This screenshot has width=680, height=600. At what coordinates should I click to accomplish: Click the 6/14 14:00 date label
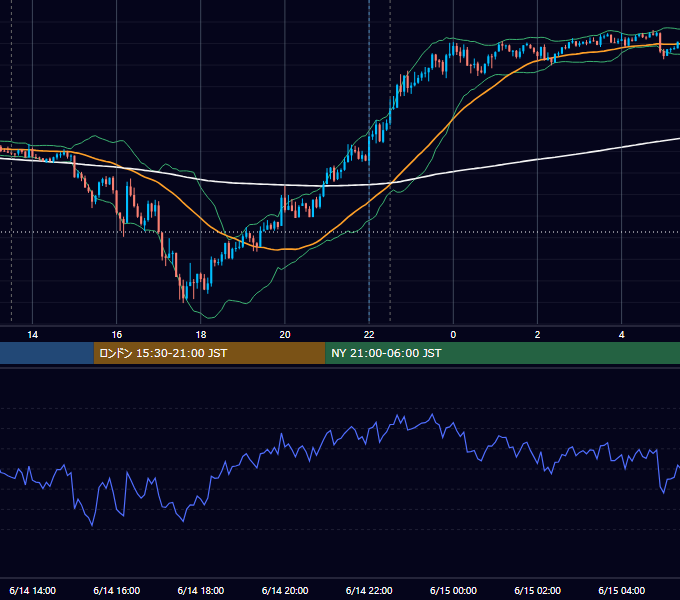[x=33, y=590]
